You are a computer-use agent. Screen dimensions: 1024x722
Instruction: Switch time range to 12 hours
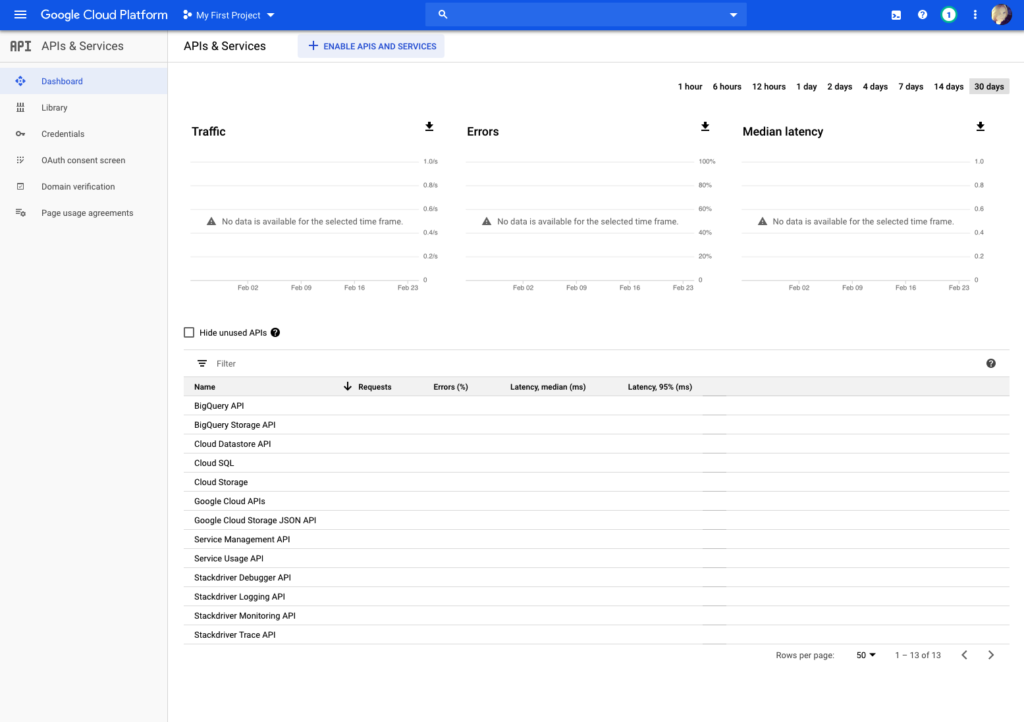click(769, 86)
